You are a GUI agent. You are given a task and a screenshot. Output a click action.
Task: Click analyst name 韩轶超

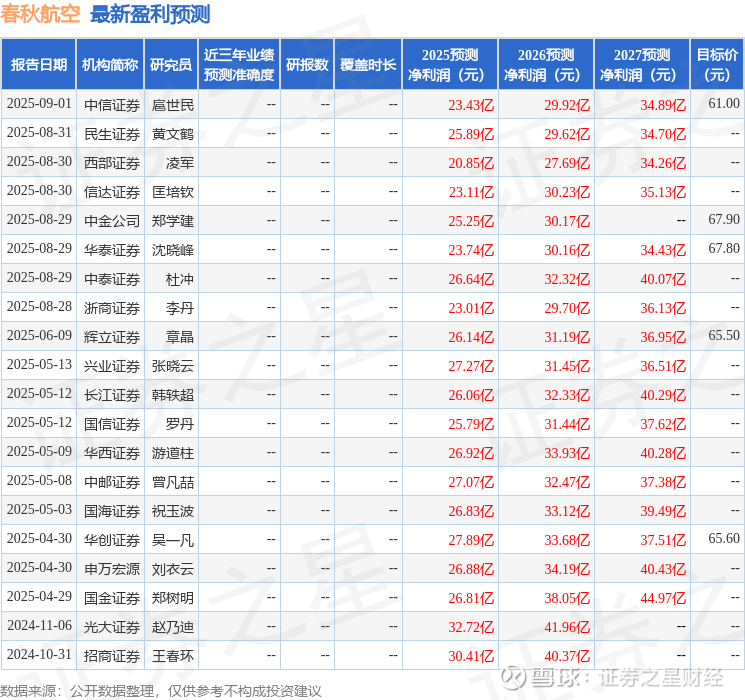point(173,395)
